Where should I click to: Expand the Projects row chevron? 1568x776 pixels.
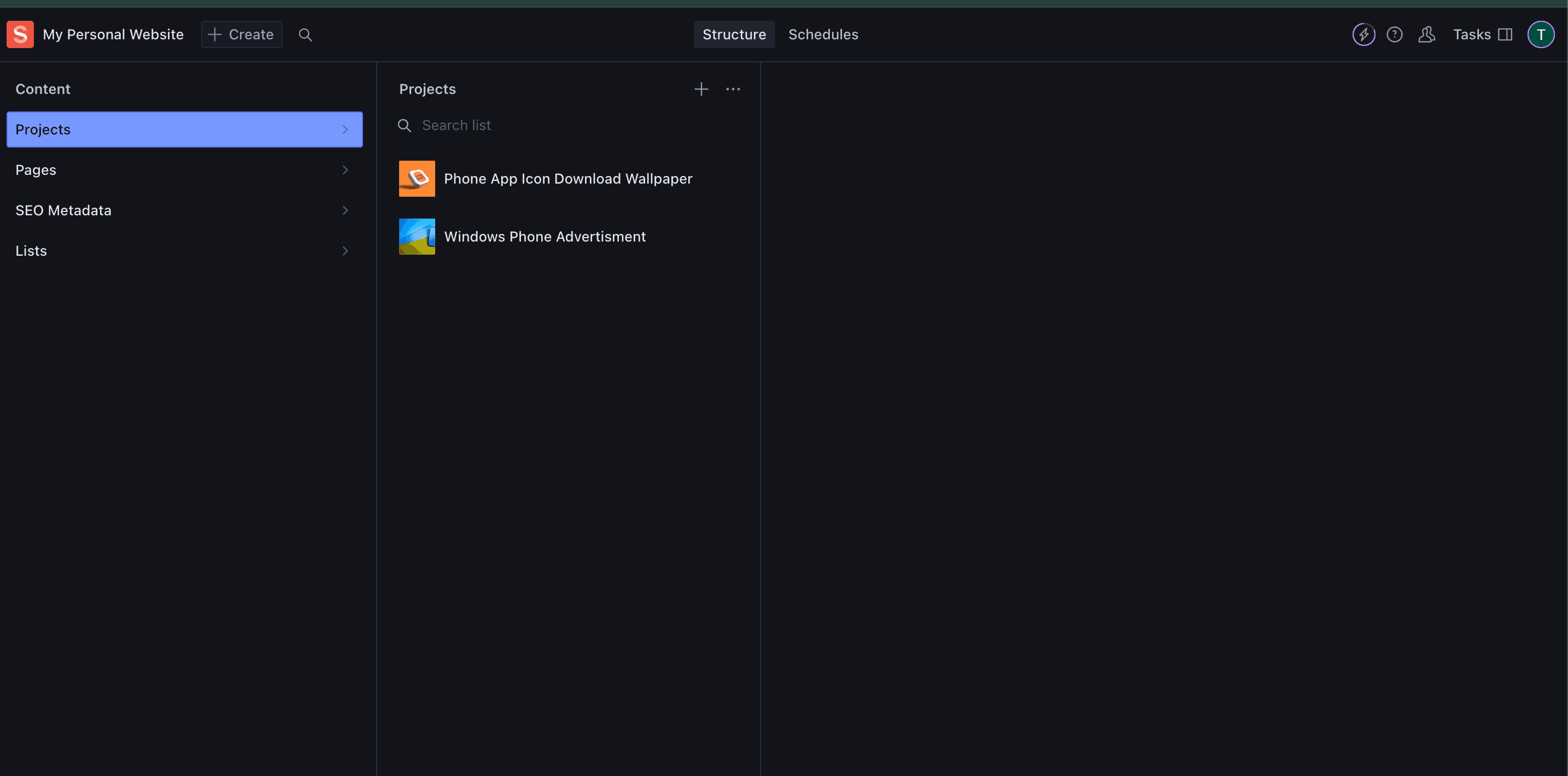pos(345,130)
